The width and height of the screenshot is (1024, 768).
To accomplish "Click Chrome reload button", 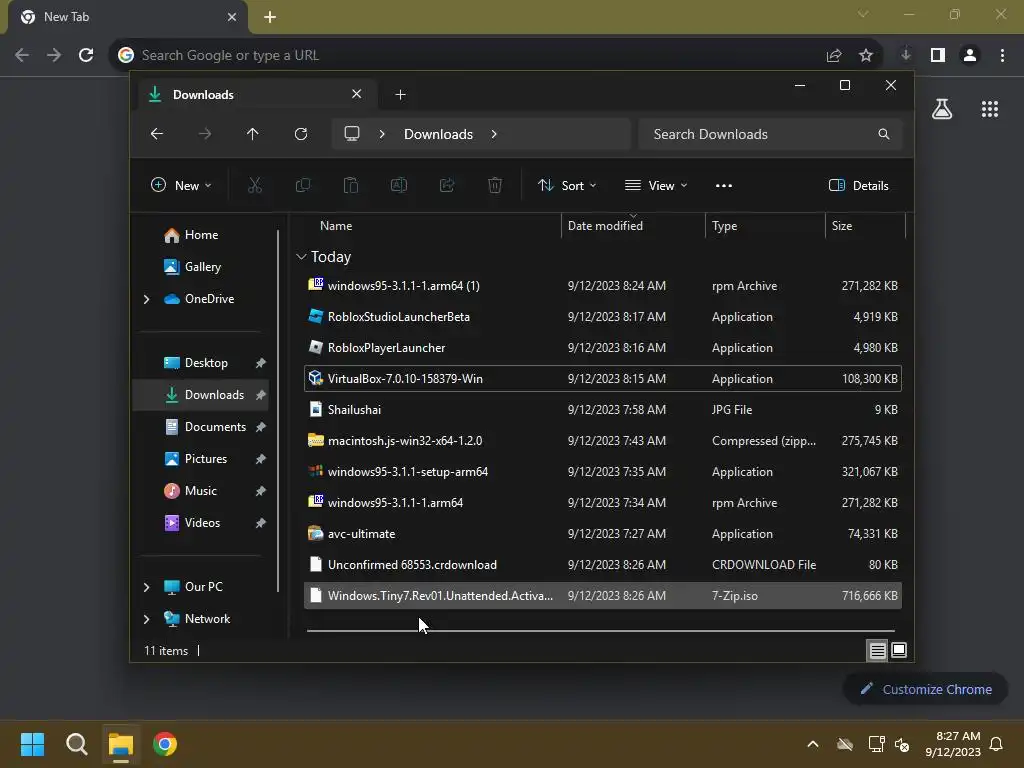I will [86, 55].
